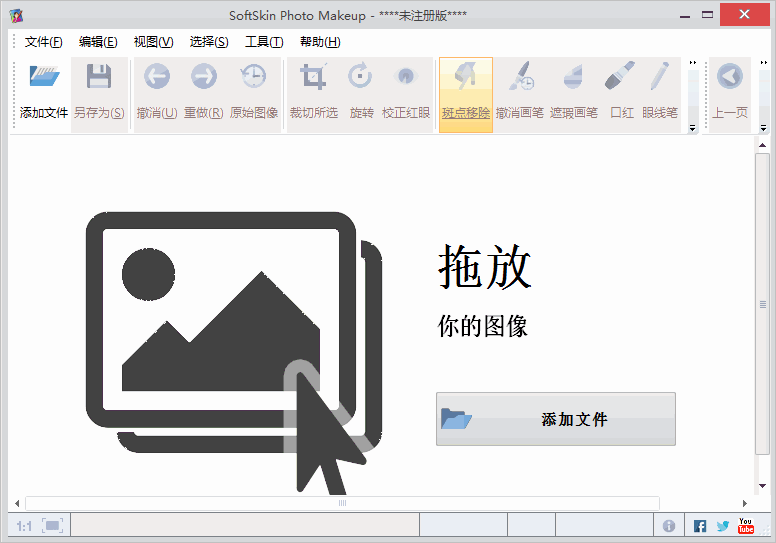Open the Facebook icon link
Viewport: 776px width, 543px height.
(x=700, y=526)
